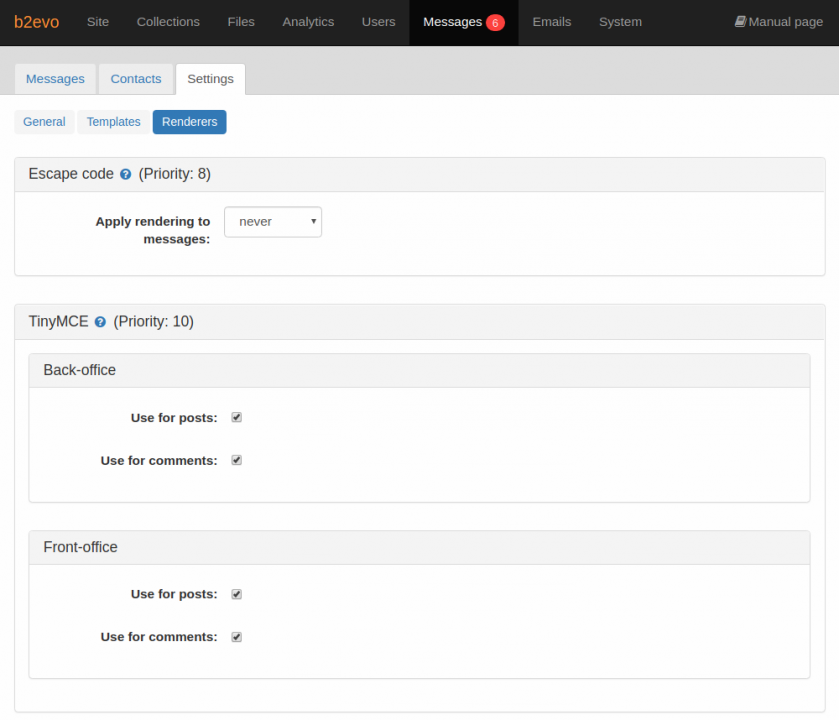The image size is (839, 720).
Task: Click Back-office Use for comments label
Action: click(159, 461)
